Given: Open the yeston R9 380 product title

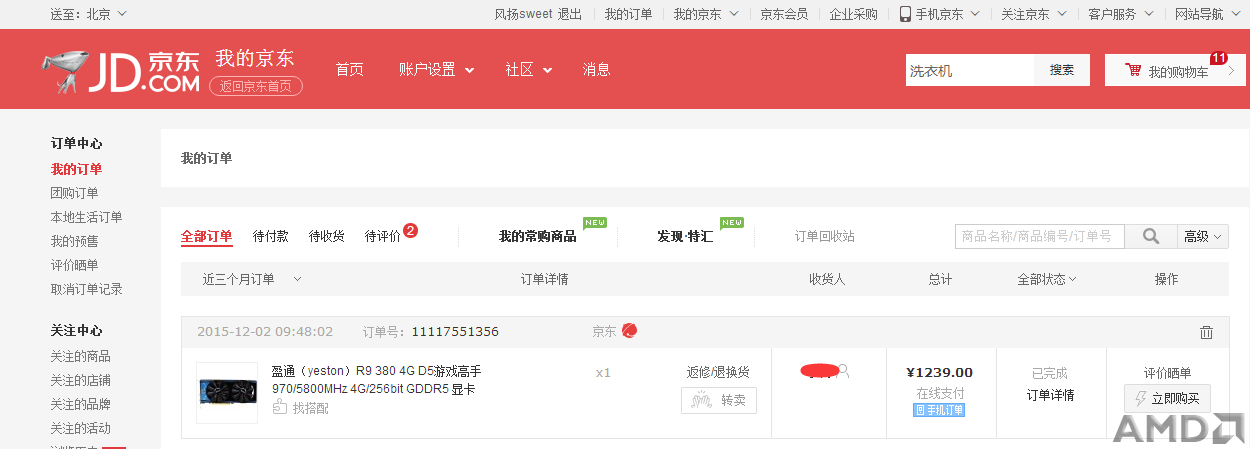Looking at the screenshot, I should coord(376,380).
